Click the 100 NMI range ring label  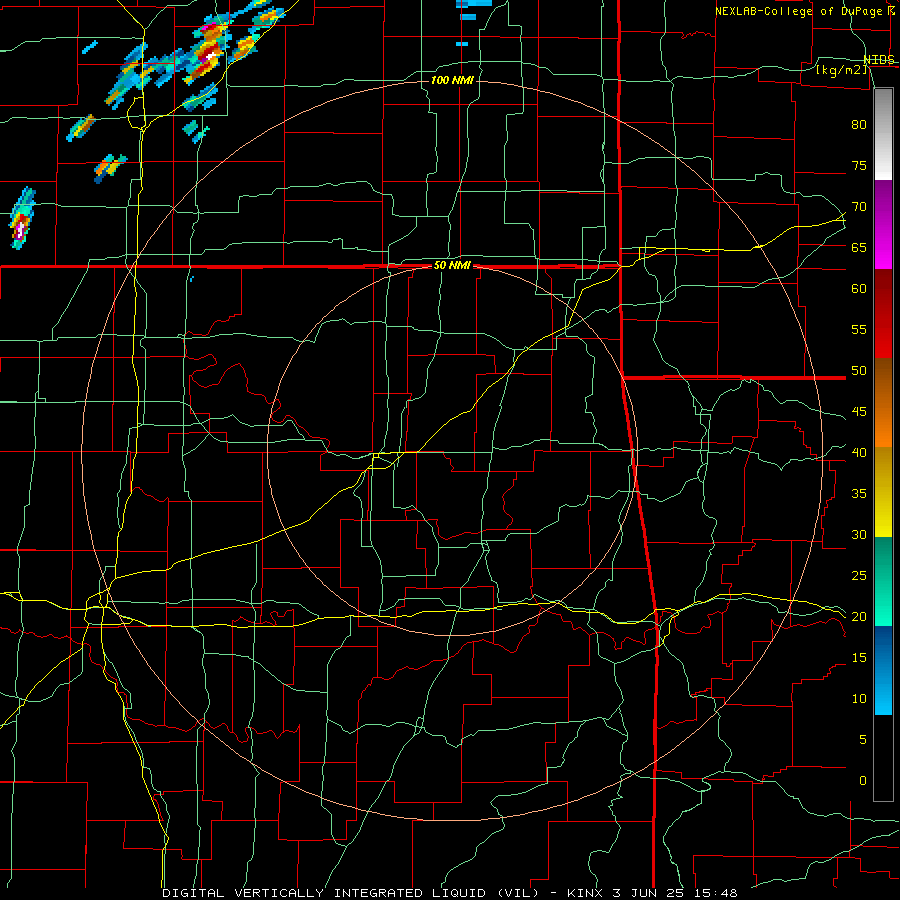(x=452, y=80)
